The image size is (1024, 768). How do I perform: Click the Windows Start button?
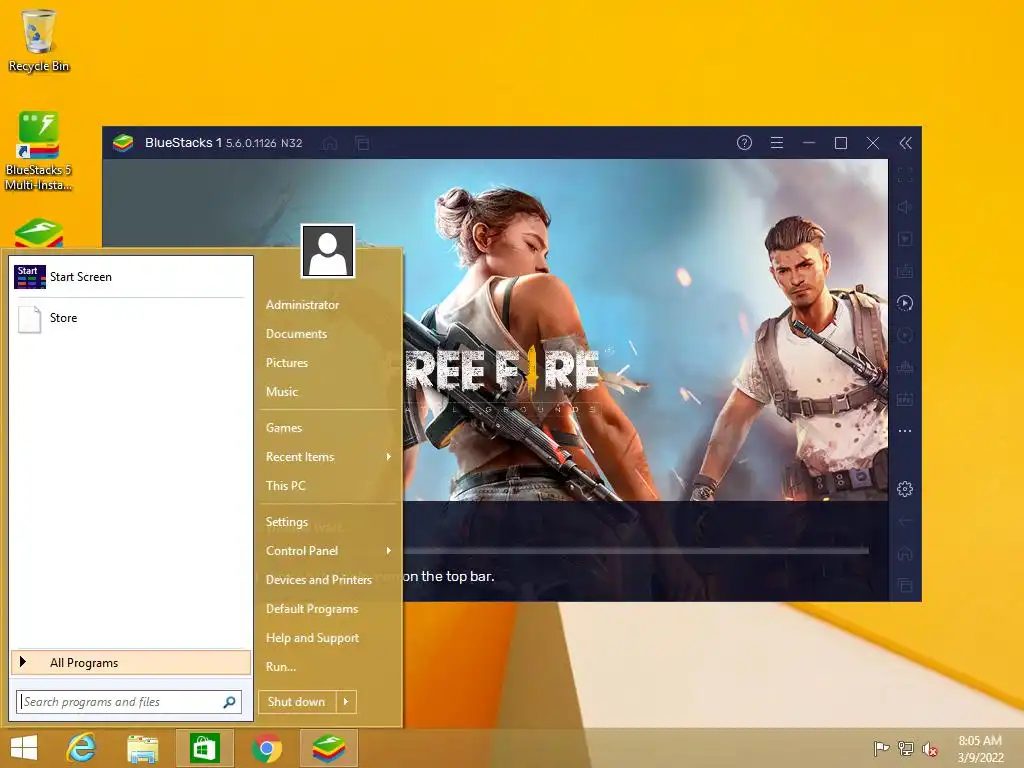(x=24, y=748)
